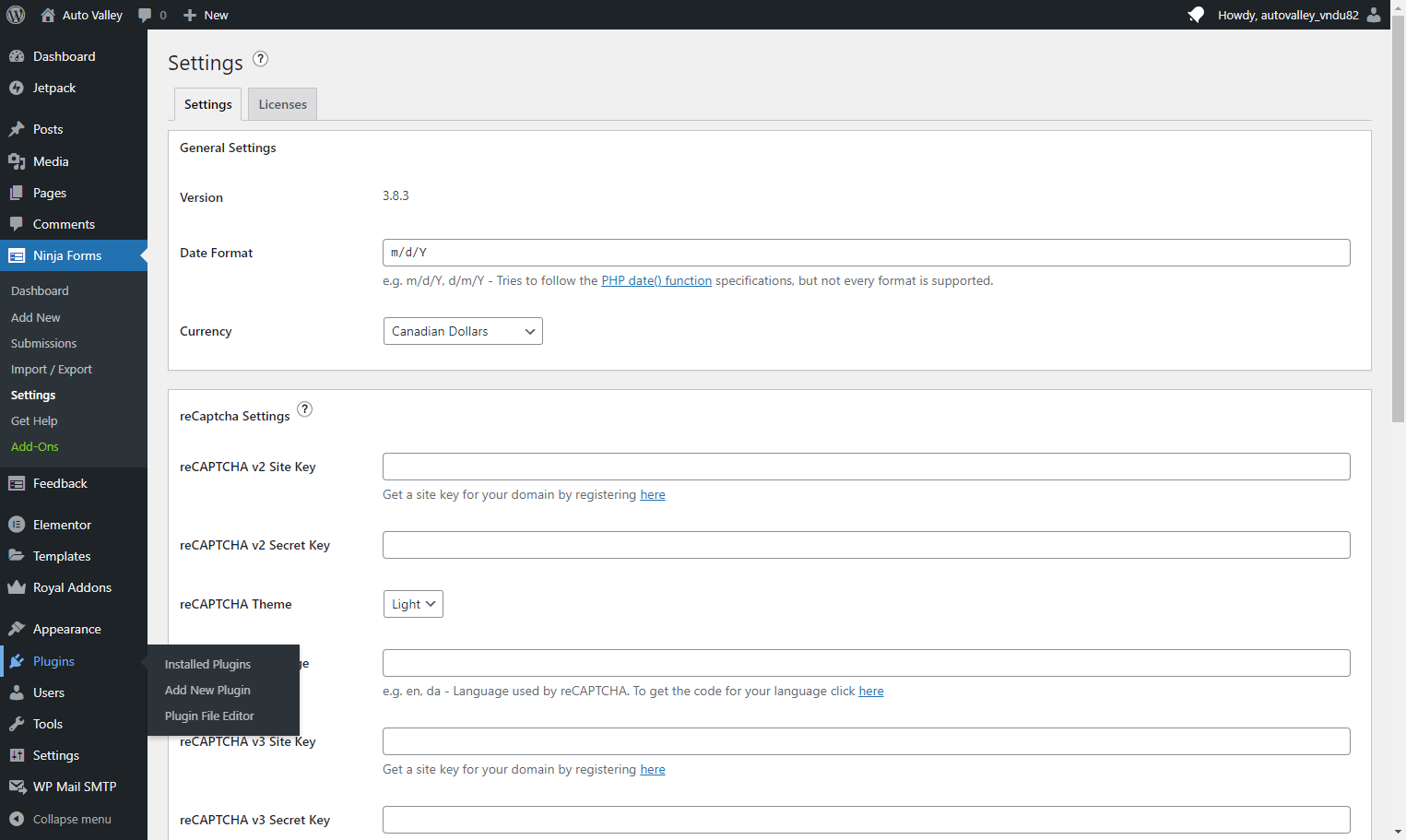Focus the reCAPTCHA v2 Site Key field
Screen dimensions: 1406x840
click(x=867, y=467)
